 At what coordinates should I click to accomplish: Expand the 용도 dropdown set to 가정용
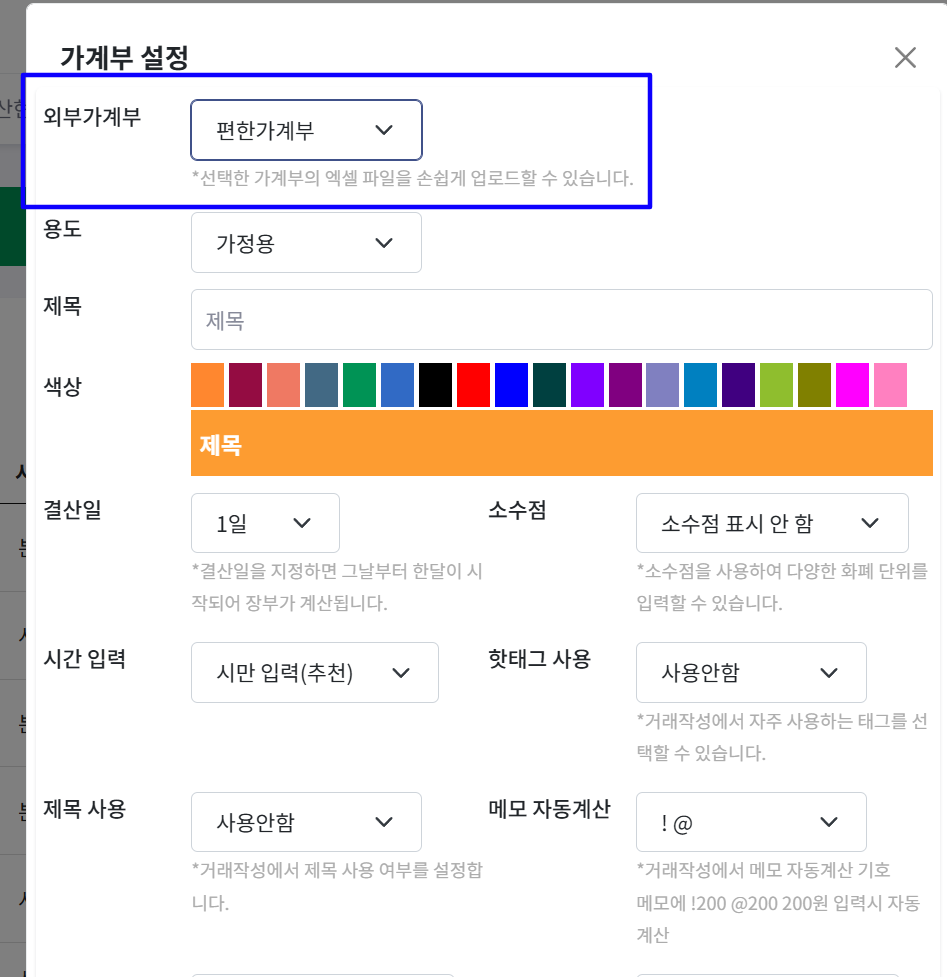coord(306,243)
